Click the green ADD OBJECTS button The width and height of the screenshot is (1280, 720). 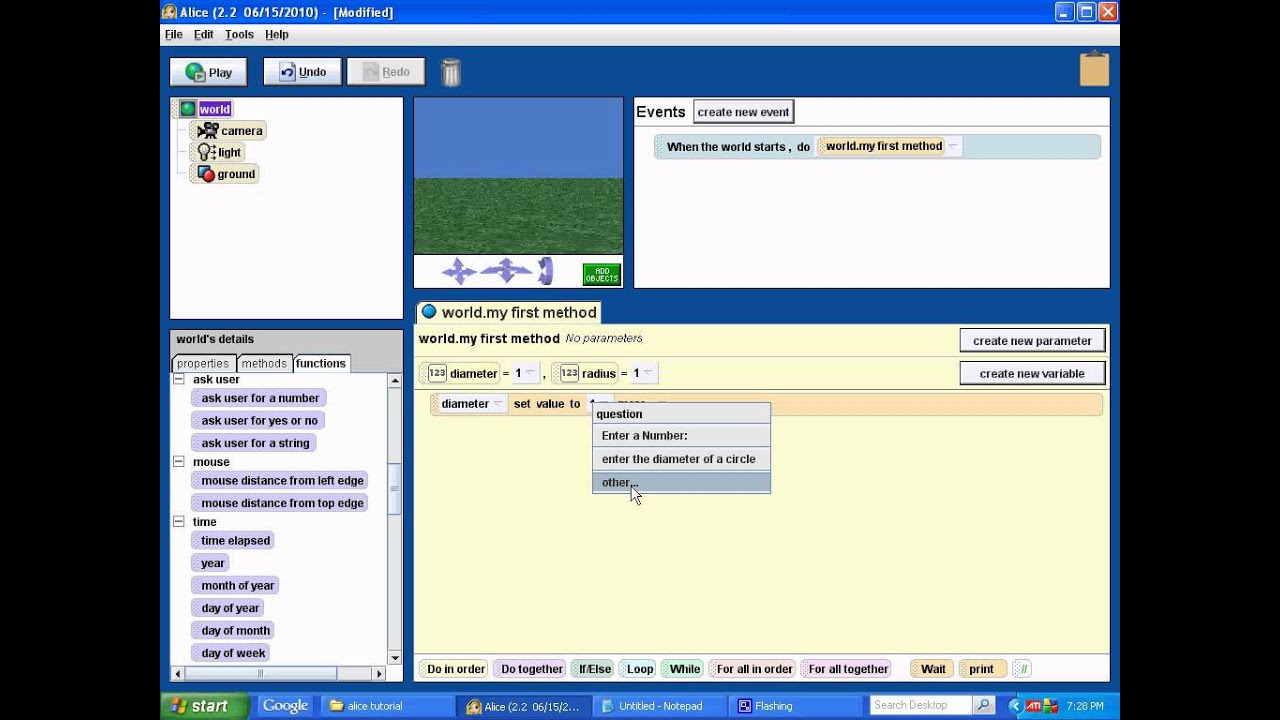click(x=602, y=274)
